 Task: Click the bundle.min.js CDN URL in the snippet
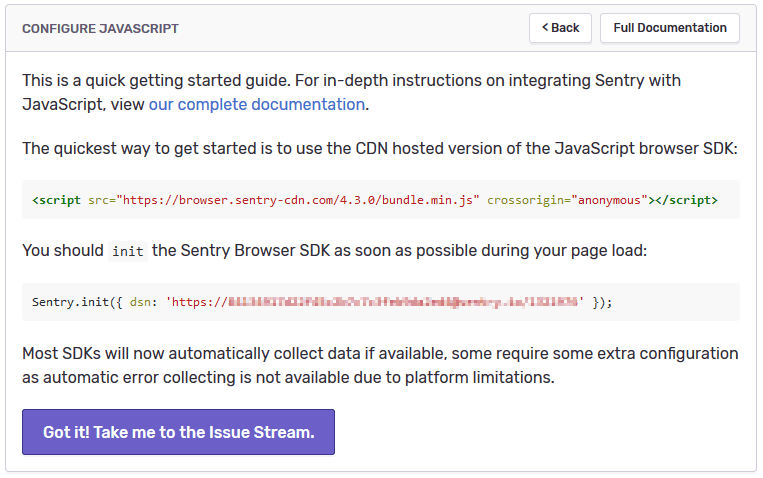298,200
